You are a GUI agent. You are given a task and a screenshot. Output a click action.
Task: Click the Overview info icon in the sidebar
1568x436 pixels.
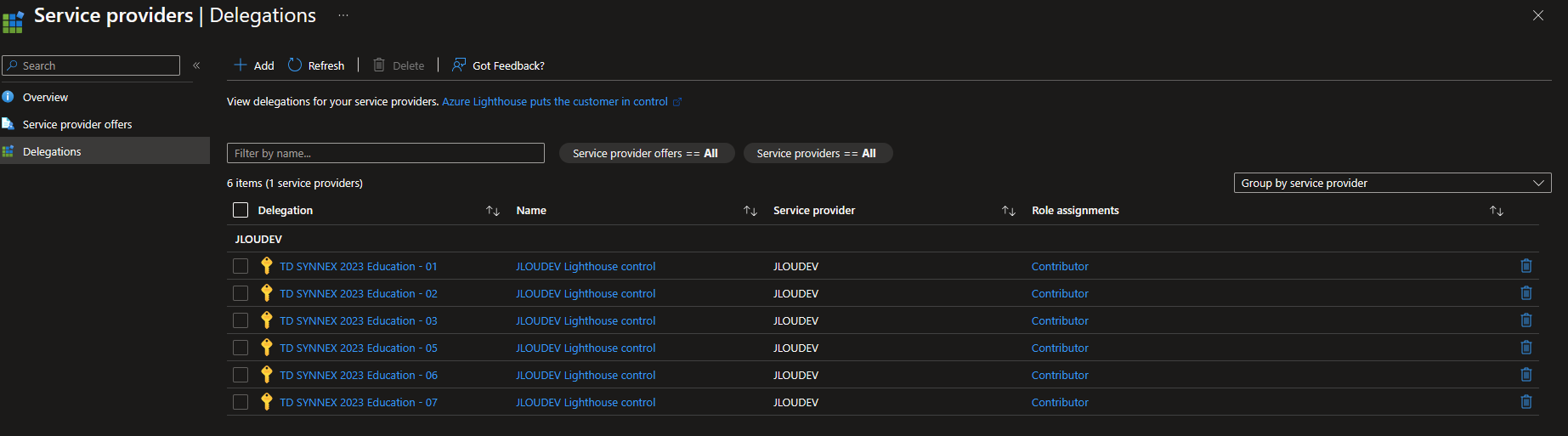point(8,97)
